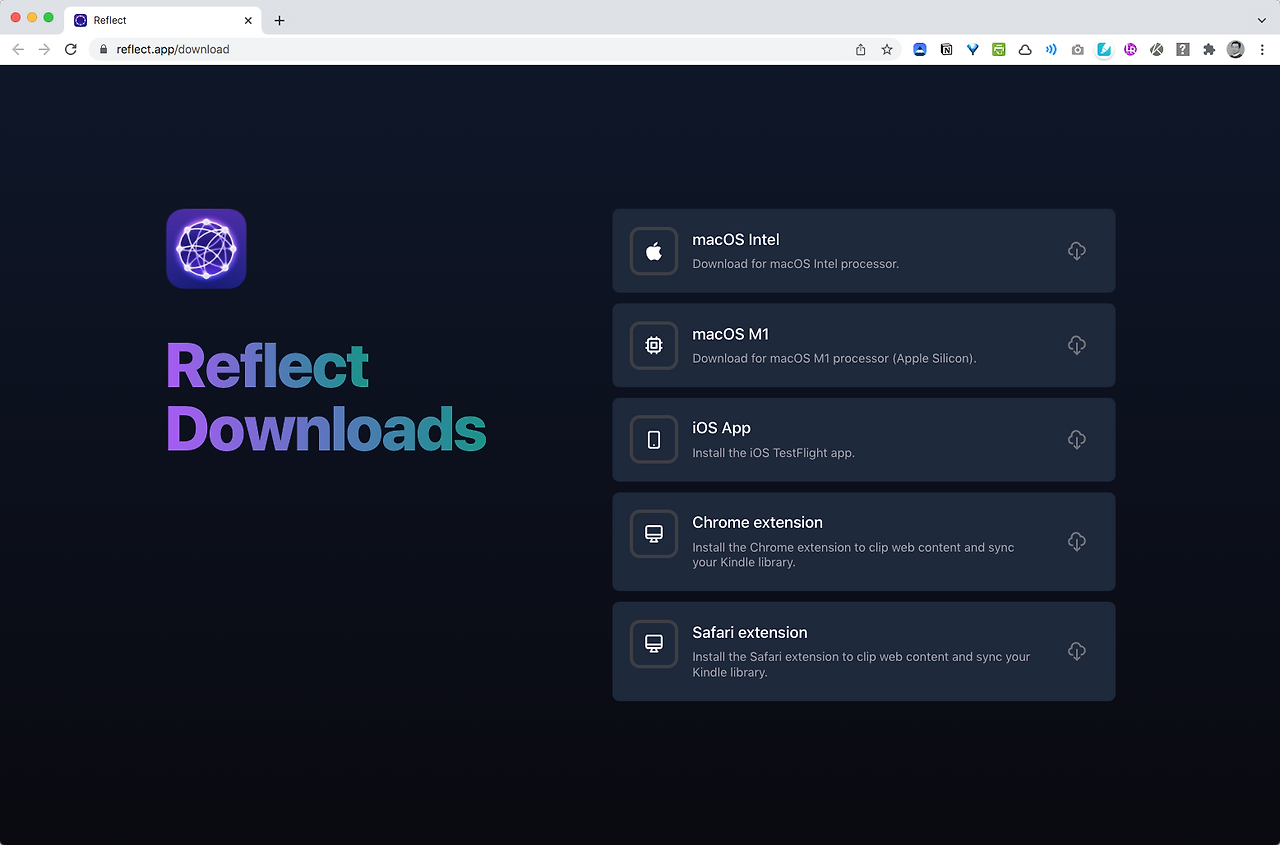1280x845 pixels.
Task: Click the iOS App title
Action: [721, 428]
